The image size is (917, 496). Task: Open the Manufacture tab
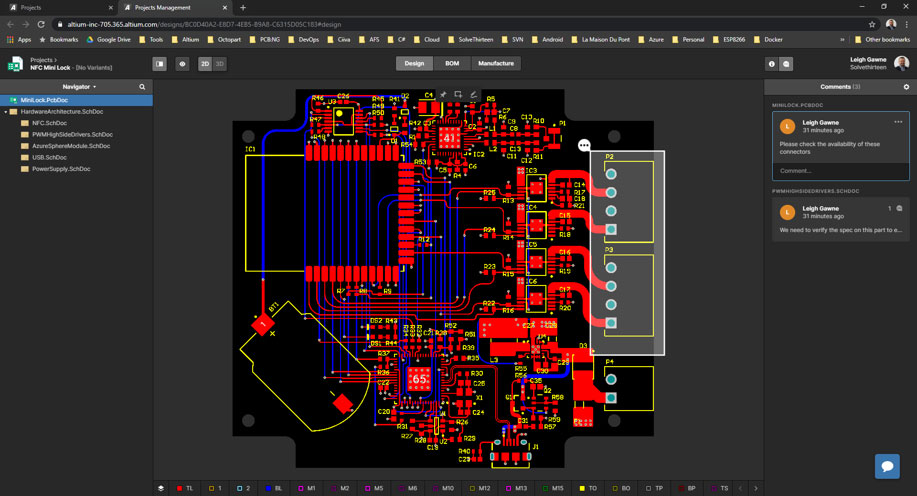pos(496,63)
